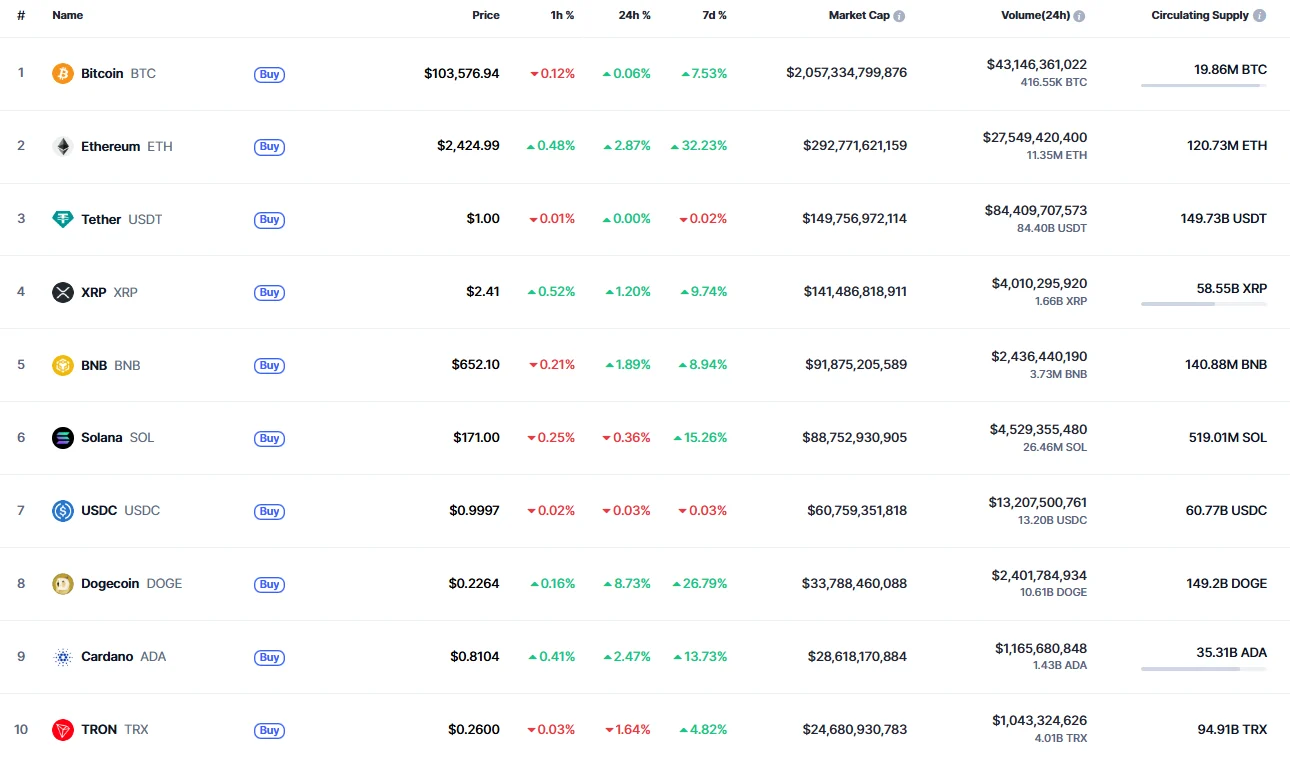The height and width of the screenshot is (763, 1290).
Task: Click the TRON logo icon
Action: click(x=63, y=730)
